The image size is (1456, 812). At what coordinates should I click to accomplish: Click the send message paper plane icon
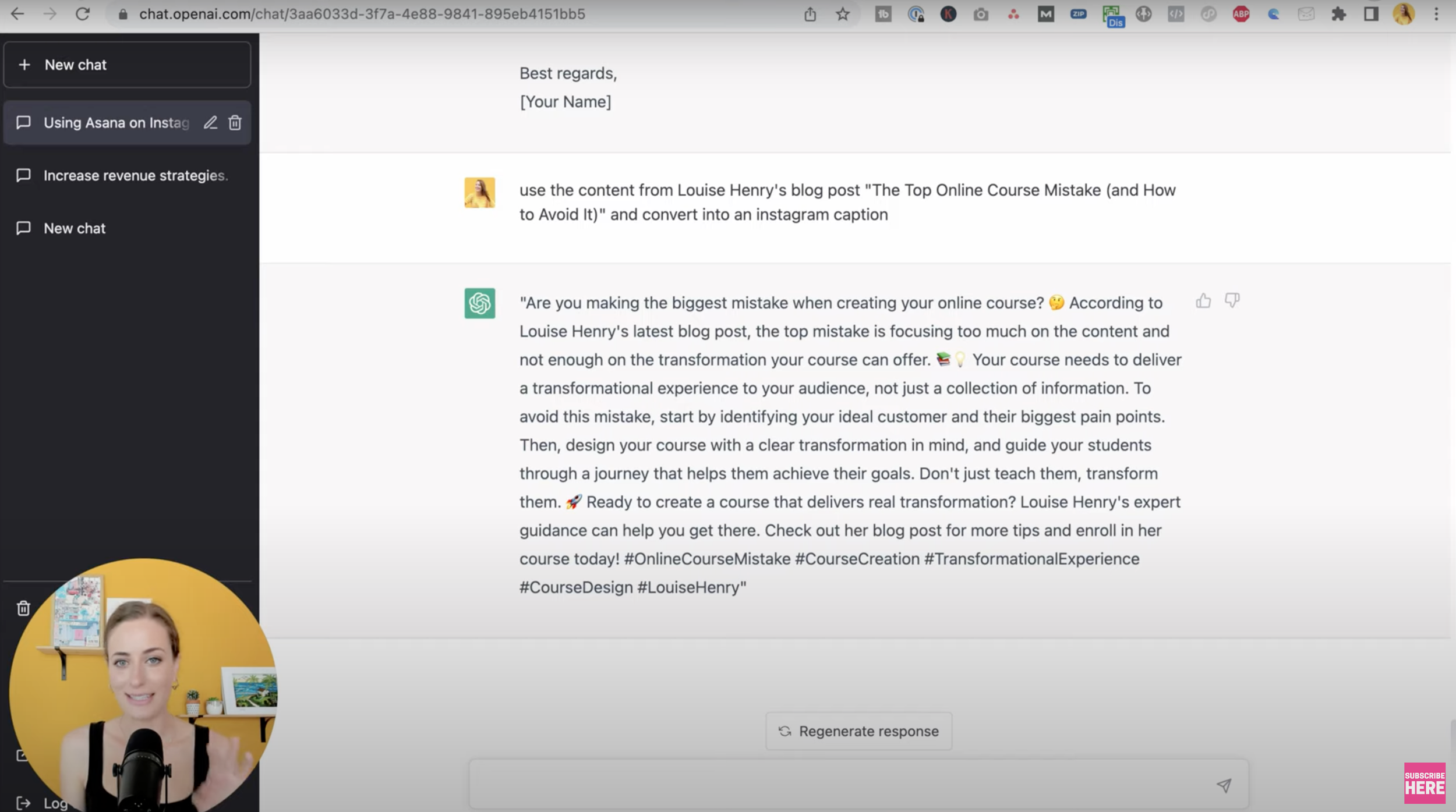click(x=1224, y=785)
